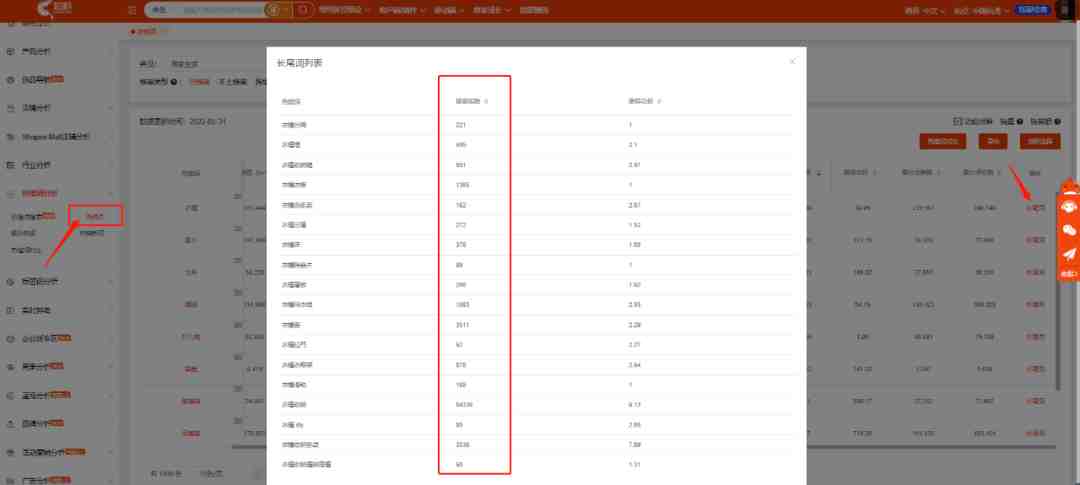Click the paper-plane icon on the floating panel

tap(1069, 254)
